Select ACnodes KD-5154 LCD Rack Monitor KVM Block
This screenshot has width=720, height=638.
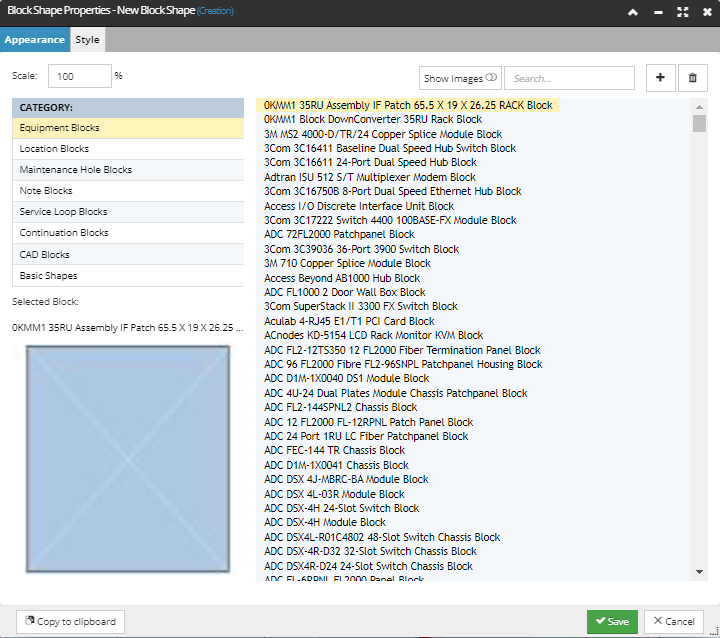[373, 335]
